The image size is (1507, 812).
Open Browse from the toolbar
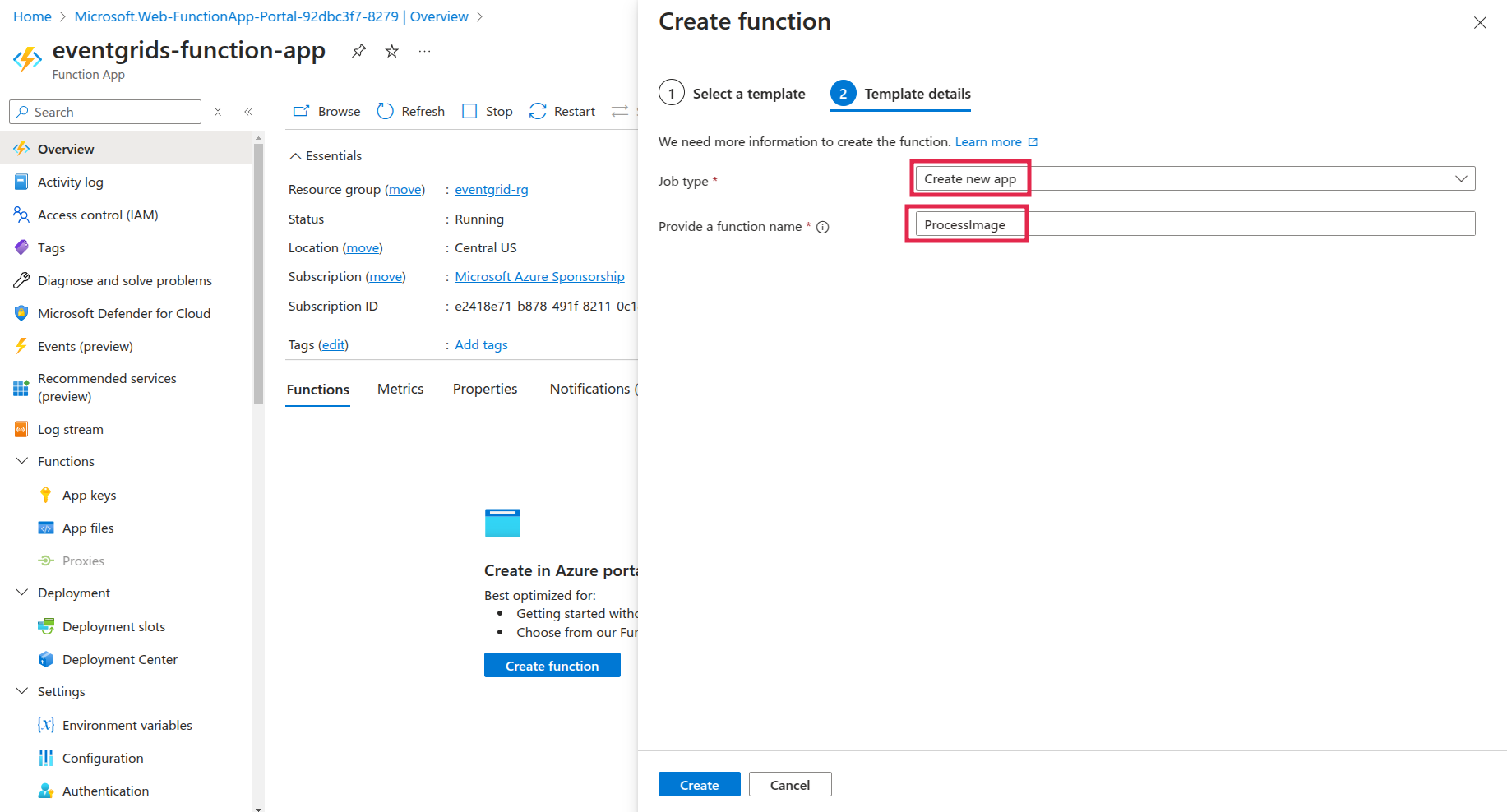[x=327, y=111]
